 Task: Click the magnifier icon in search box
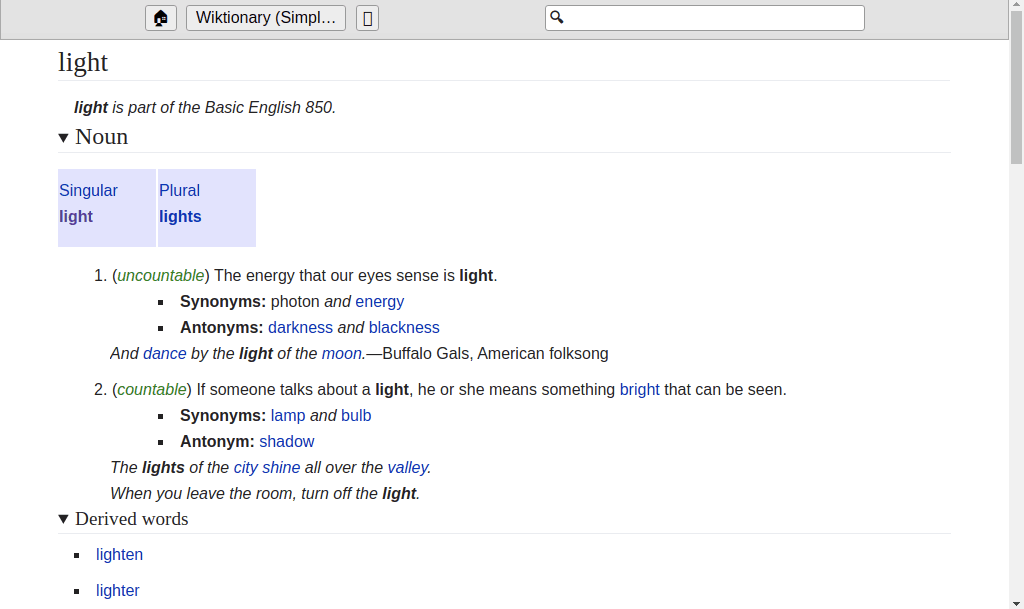point(558,18)
